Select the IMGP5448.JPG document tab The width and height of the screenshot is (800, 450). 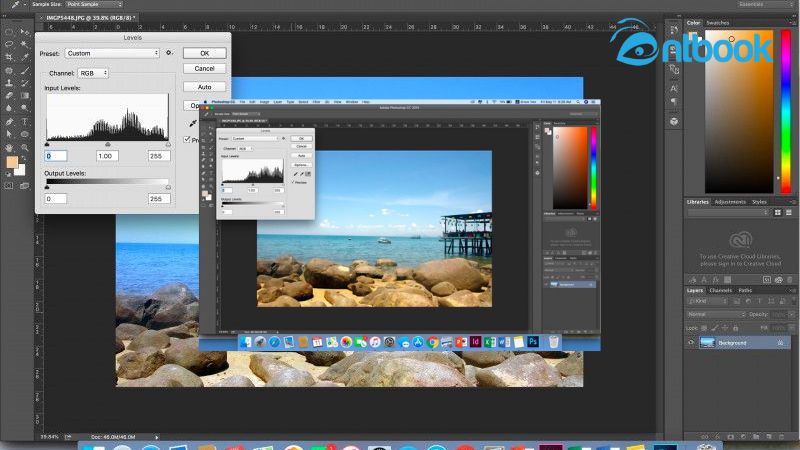pyautogui.click(x=88, y=18)
